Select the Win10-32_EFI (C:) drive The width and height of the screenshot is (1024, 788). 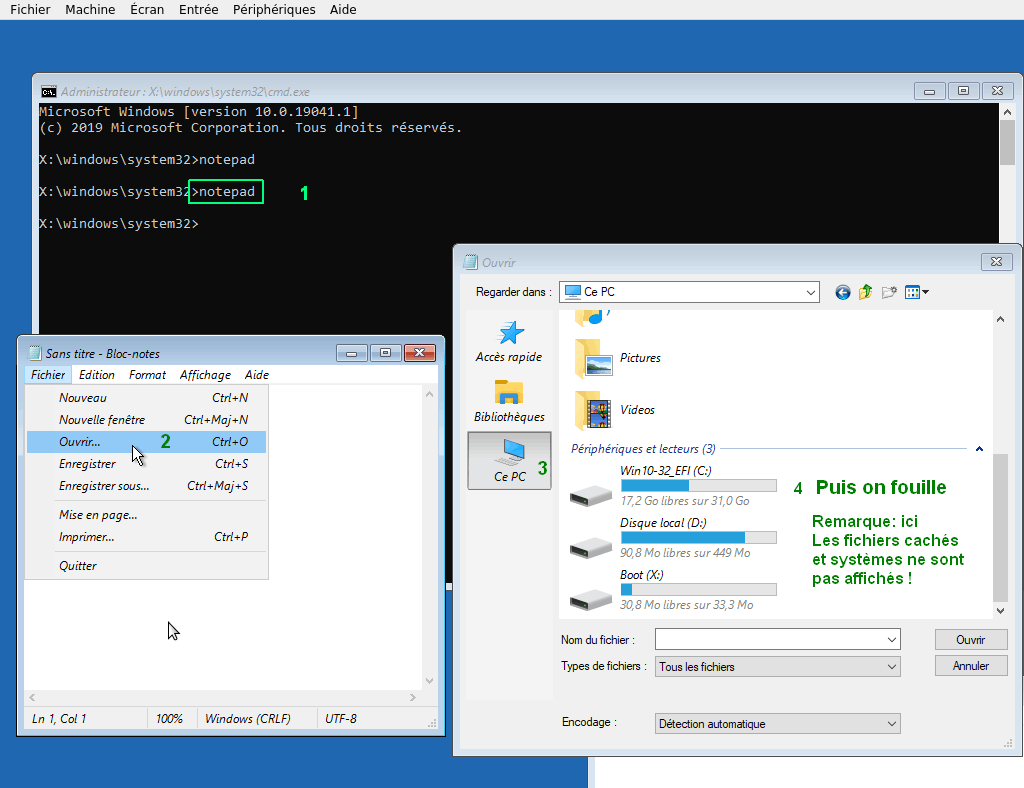coord(673,486)
